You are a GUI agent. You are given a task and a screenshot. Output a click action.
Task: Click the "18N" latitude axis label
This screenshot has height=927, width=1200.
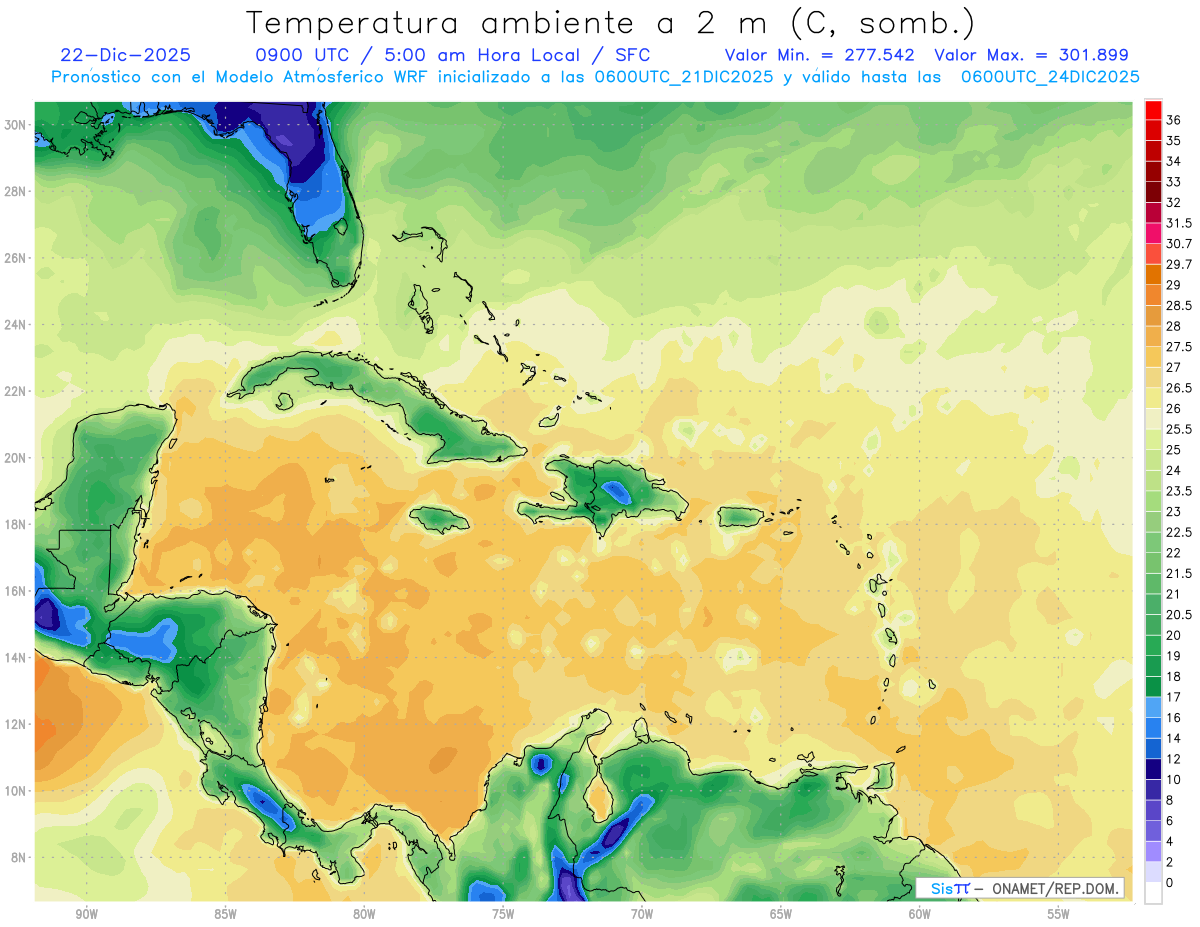tap(16, 524)
